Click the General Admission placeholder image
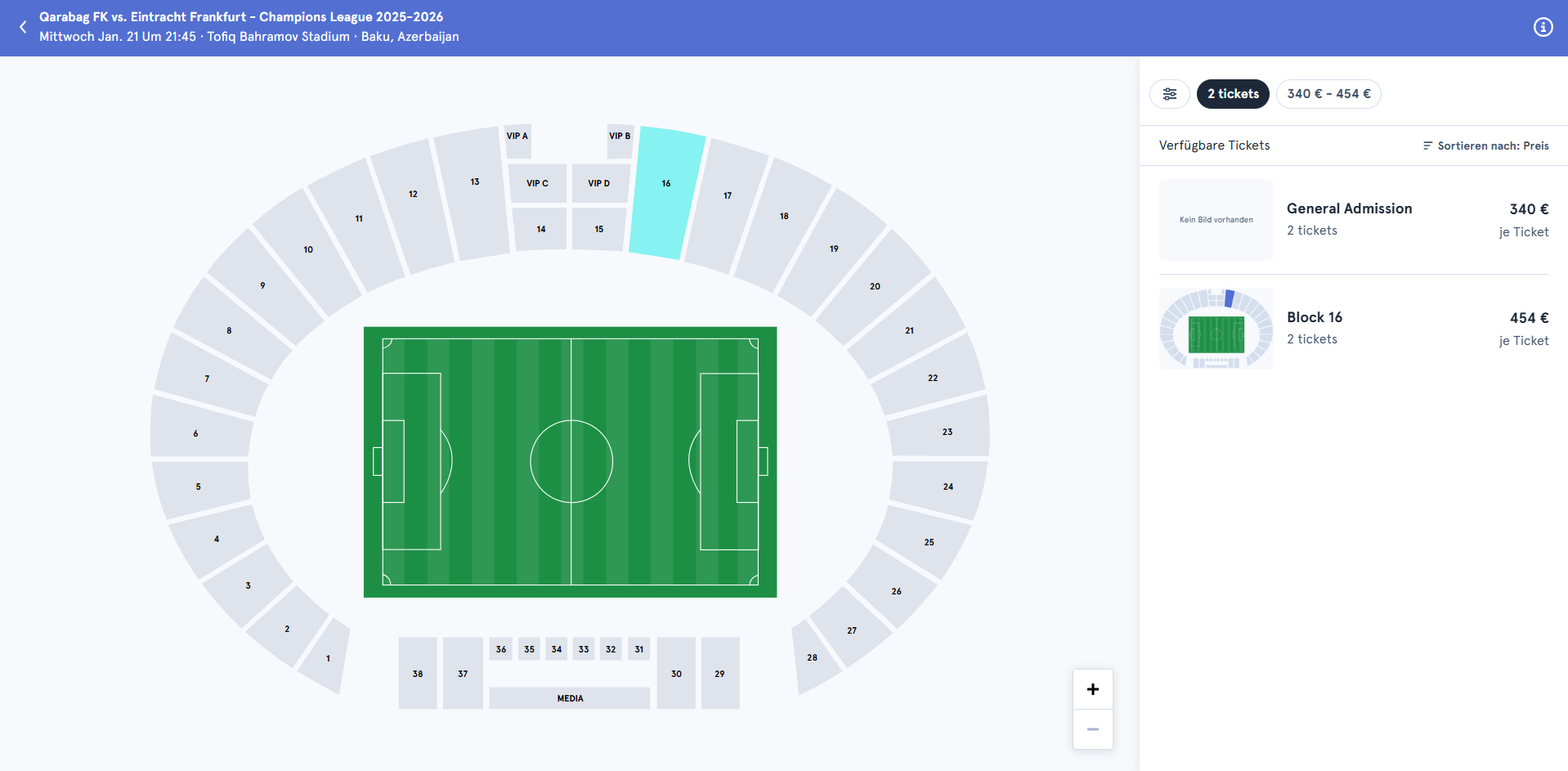1568x771 pixels. (1216, 220)
